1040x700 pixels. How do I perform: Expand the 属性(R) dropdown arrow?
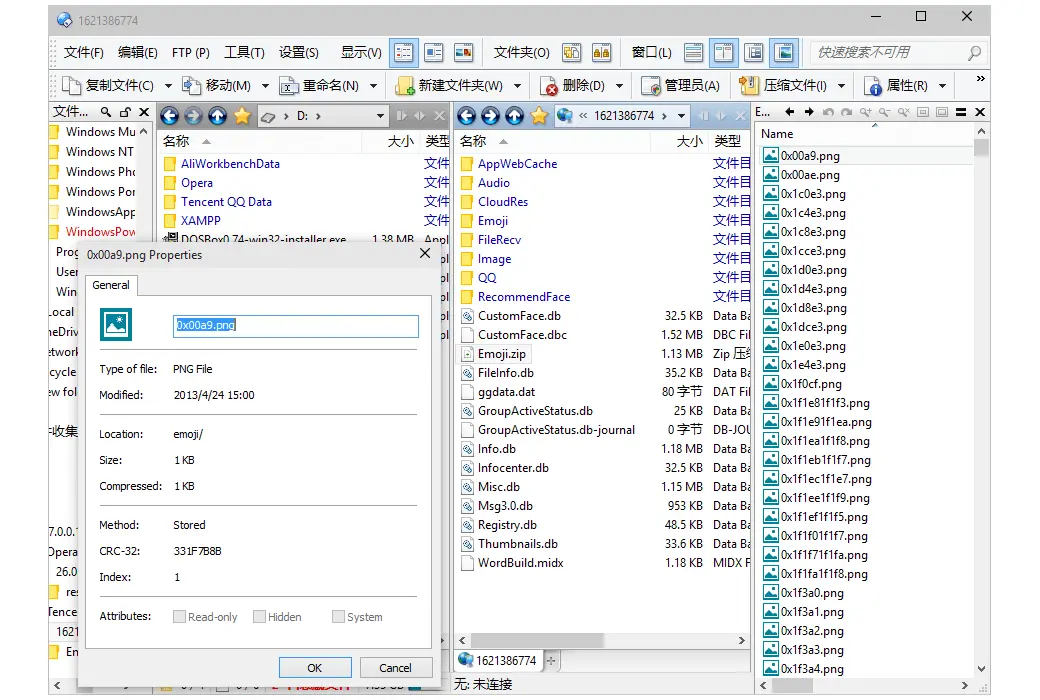click(x=942, y=86)
